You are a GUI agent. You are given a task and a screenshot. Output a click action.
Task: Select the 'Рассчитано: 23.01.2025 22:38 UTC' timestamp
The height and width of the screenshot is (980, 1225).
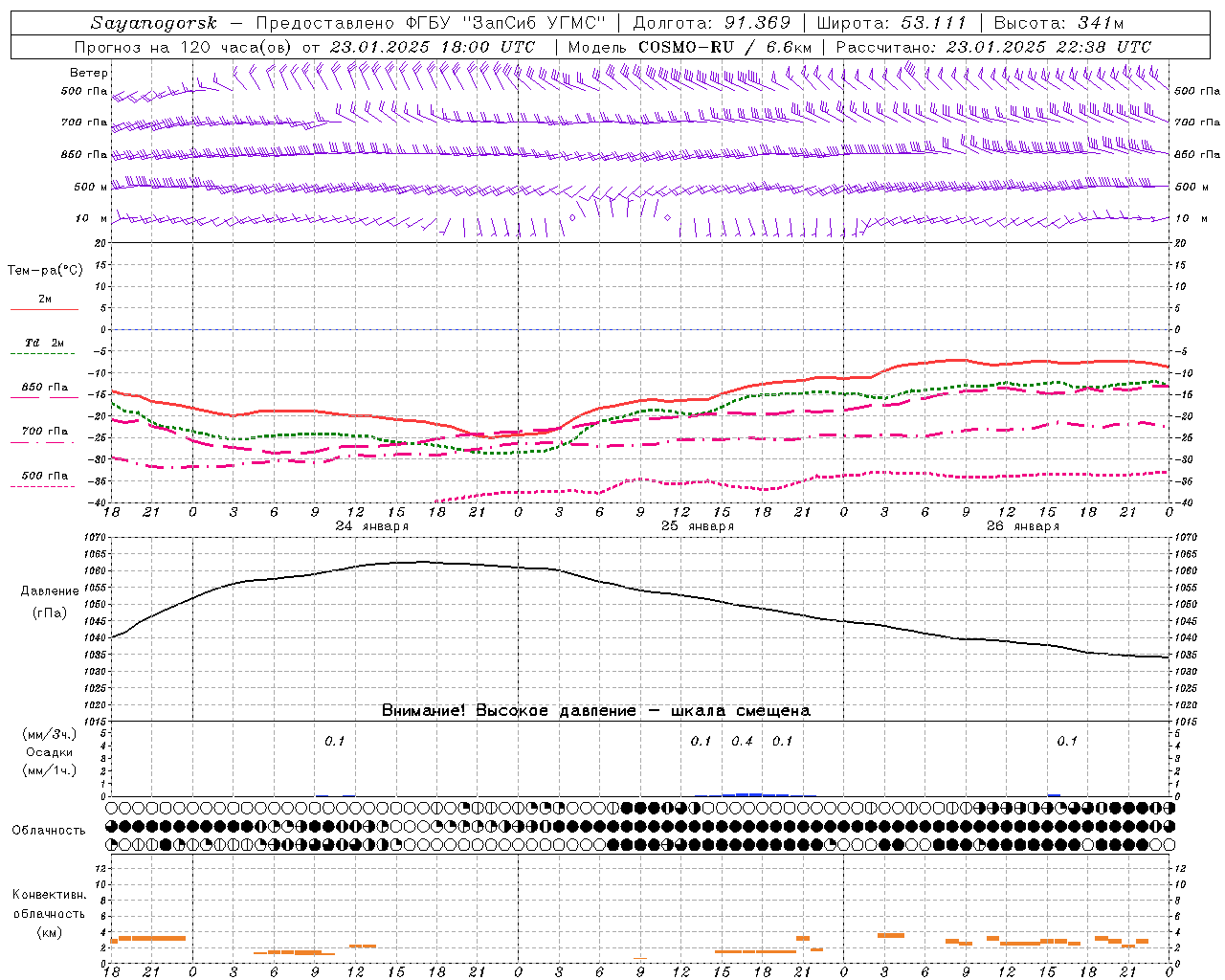[994, 47]
